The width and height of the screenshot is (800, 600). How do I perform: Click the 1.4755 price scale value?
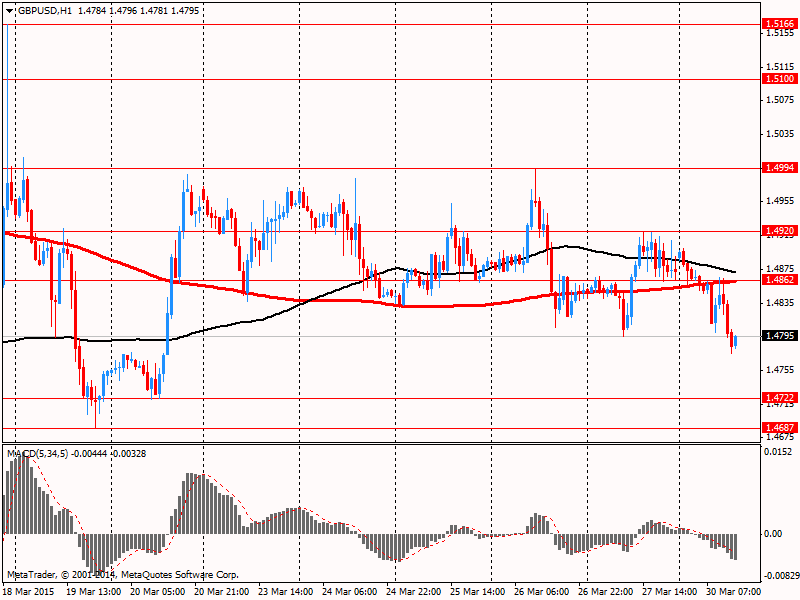[781, 369]
